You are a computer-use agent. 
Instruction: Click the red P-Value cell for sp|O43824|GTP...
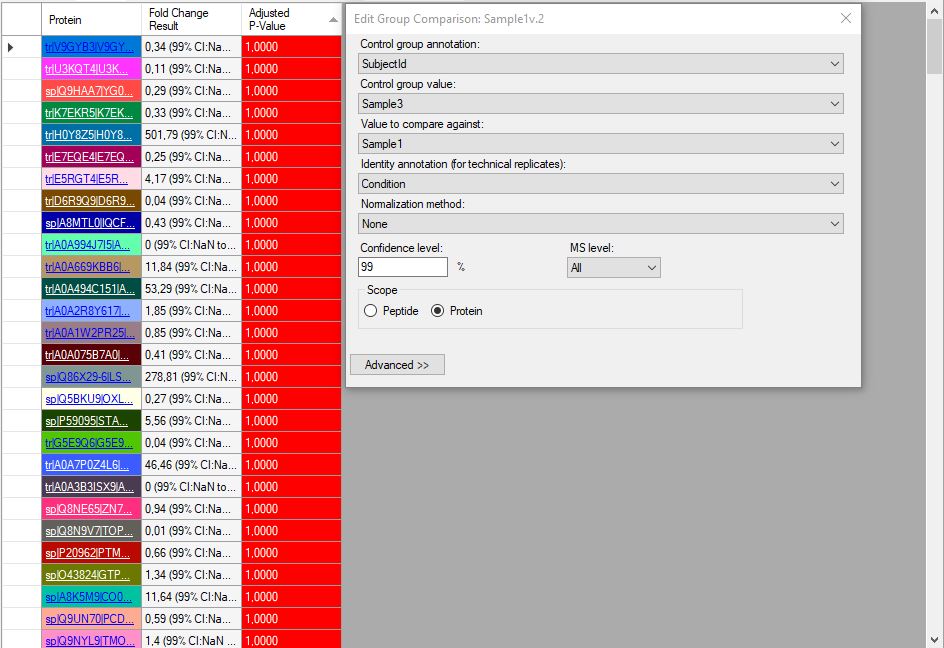point(290,575)
